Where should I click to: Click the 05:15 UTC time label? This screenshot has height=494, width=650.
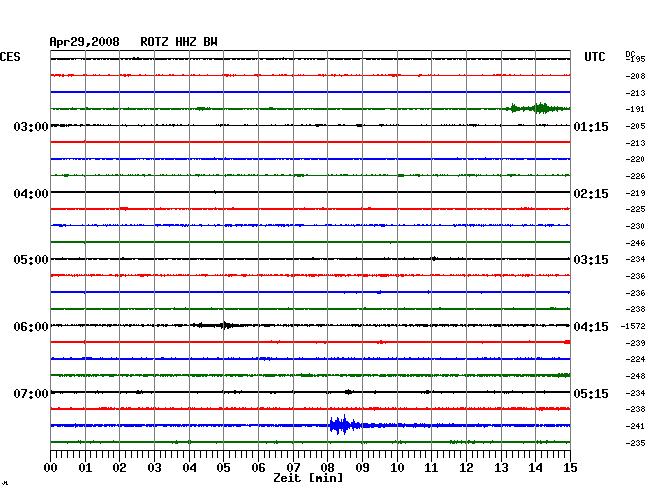(x=591, y=393)
